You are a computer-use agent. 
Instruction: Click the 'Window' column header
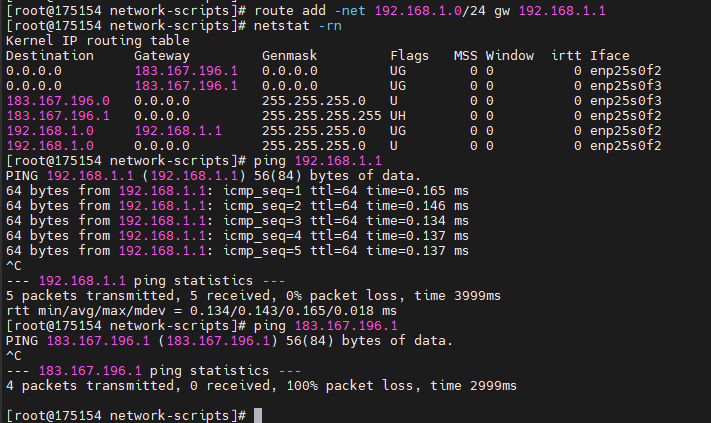[x=510, y=55]
